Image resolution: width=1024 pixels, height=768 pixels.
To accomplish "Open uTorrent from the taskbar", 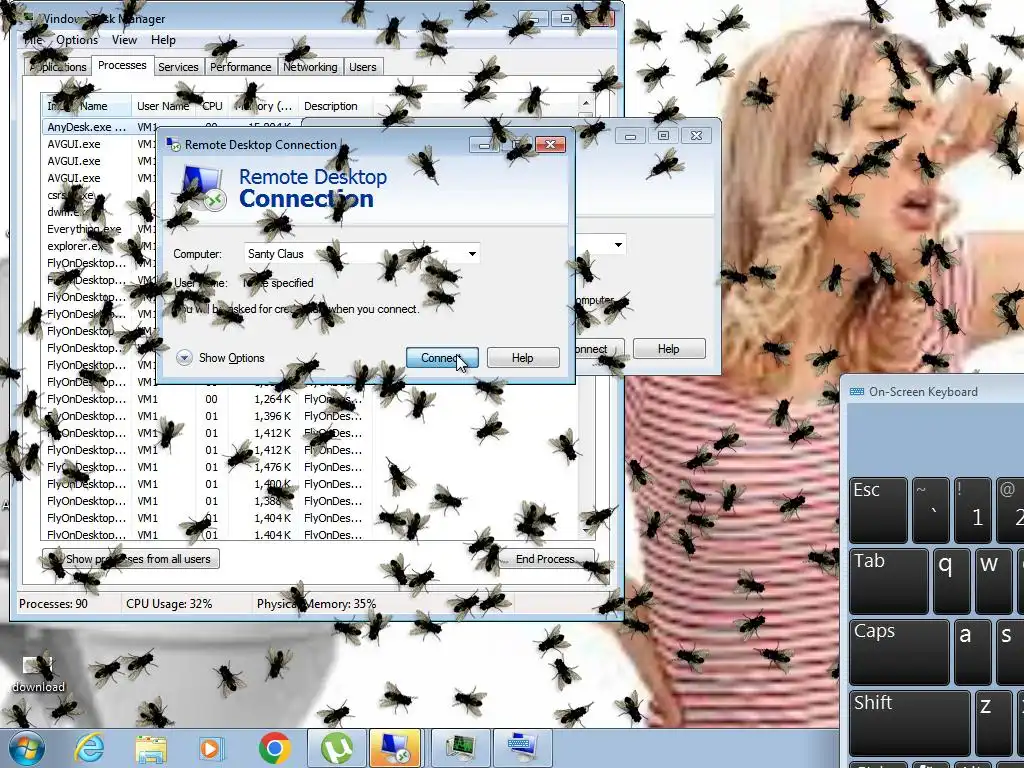I will coord(336,748).
